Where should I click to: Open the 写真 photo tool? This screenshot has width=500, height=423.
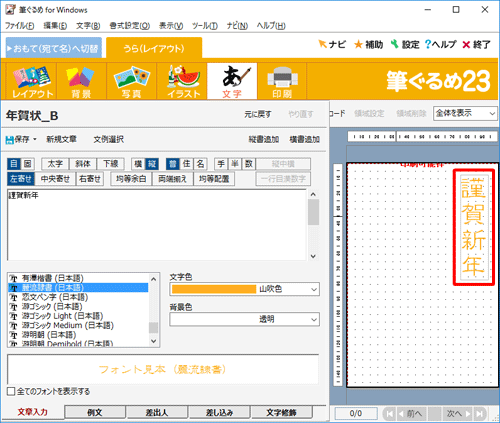132,81
